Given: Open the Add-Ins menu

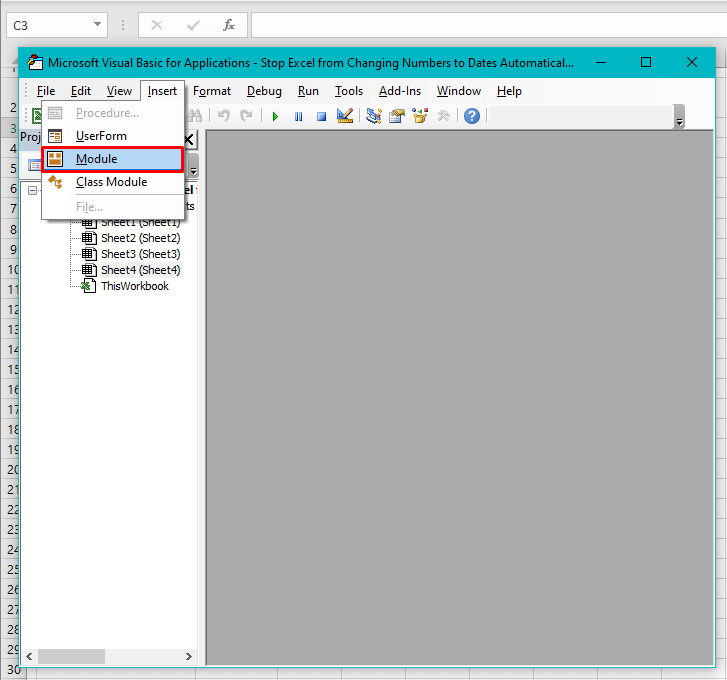Looking at the screenshot, I should (x=400, y=91).
